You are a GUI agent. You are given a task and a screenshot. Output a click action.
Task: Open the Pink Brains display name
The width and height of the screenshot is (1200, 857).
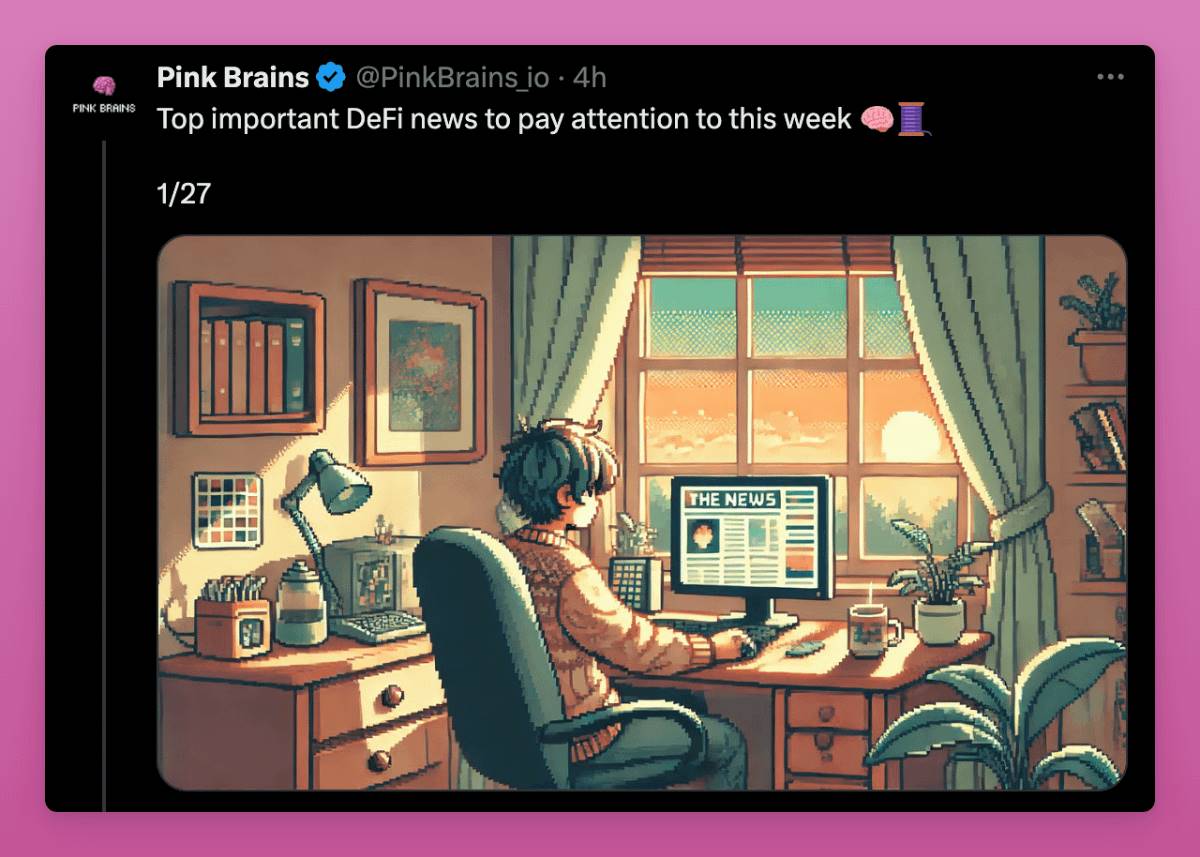[233, 77]
